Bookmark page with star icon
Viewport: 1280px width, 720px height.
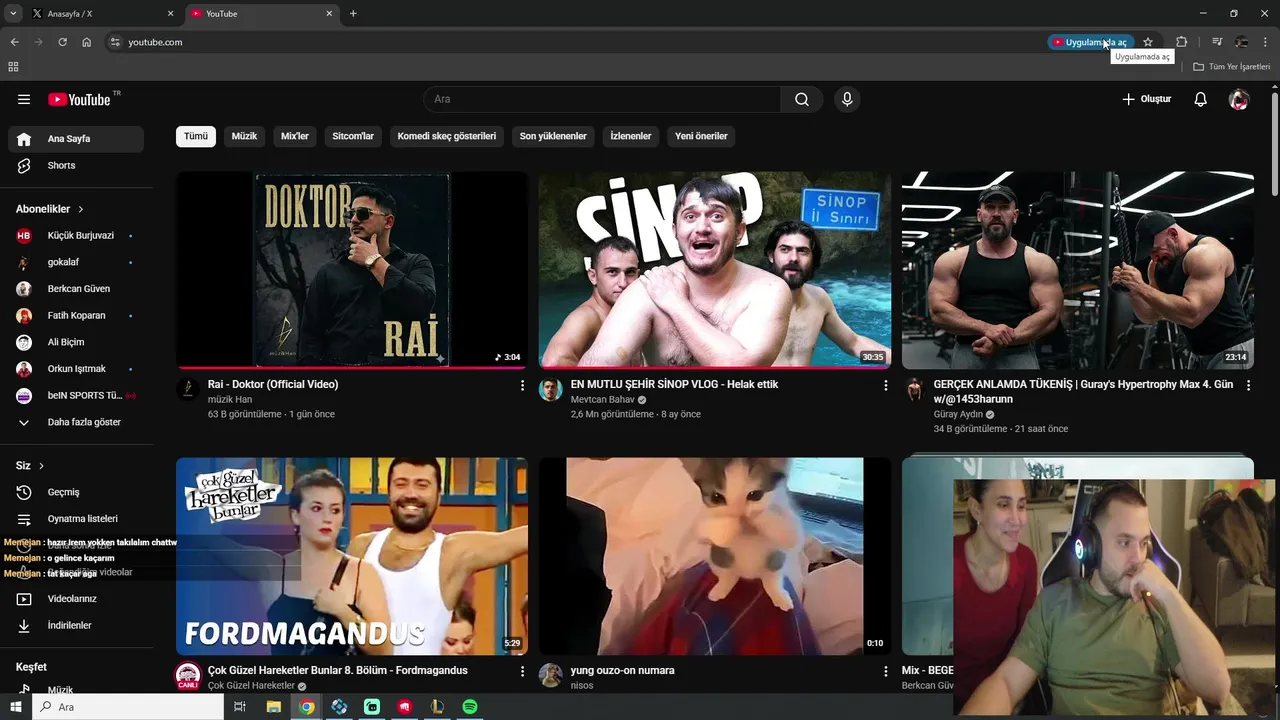pos(1148,42)
